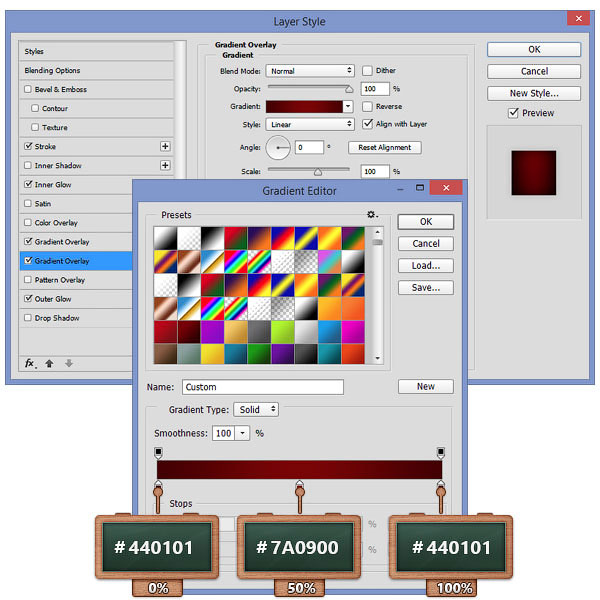Click the Save... button in Gradient Editor

click(x=426, y=287)
